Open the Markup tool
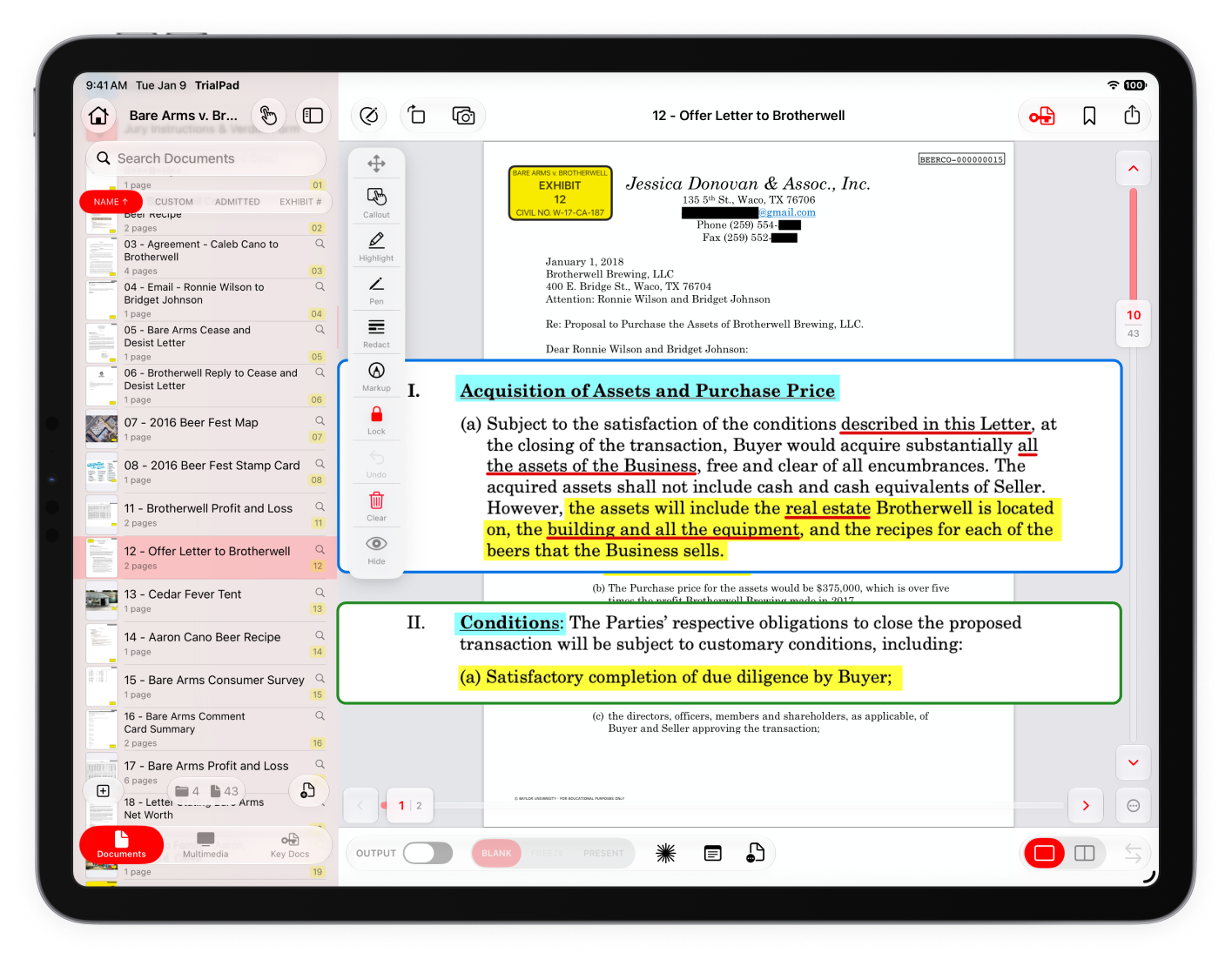 376,376
